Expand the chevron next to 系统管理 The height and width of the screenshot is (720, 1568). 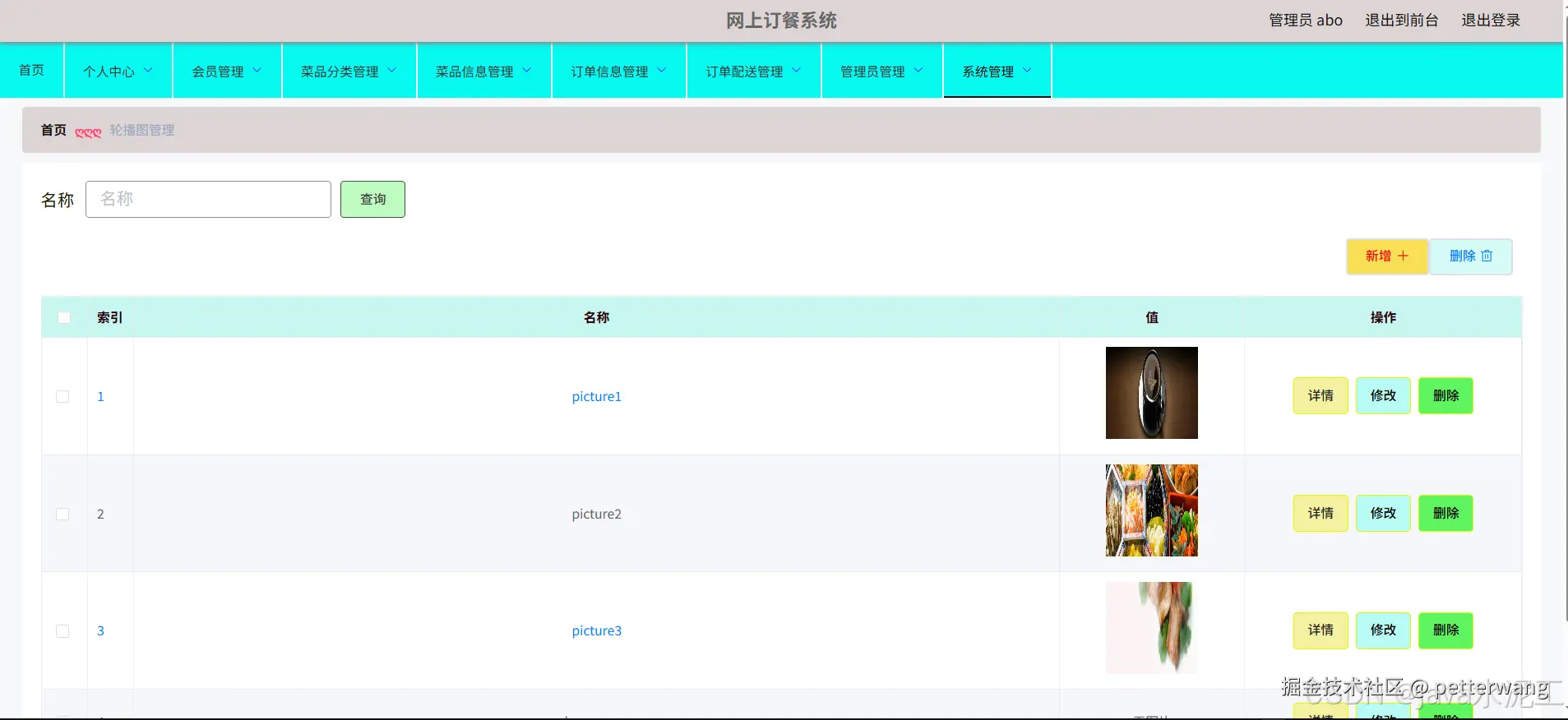click(1027, 71)
